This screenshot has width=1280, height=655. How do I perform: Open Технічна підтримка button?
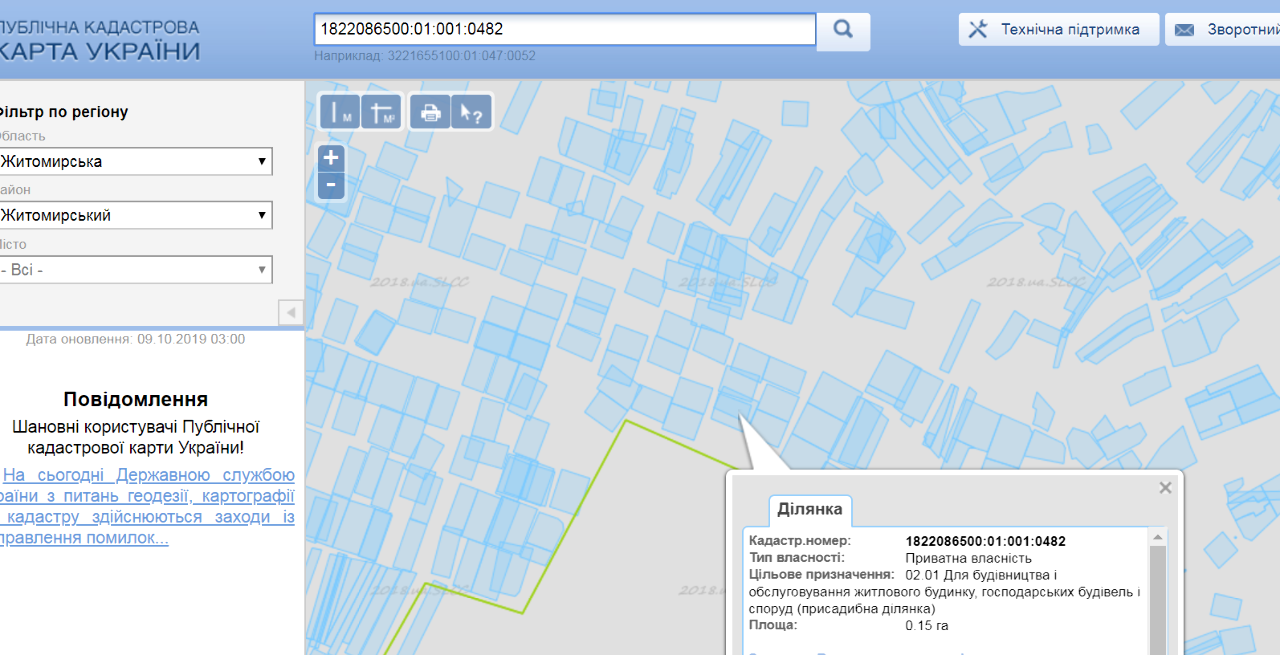pos(1059,29)
